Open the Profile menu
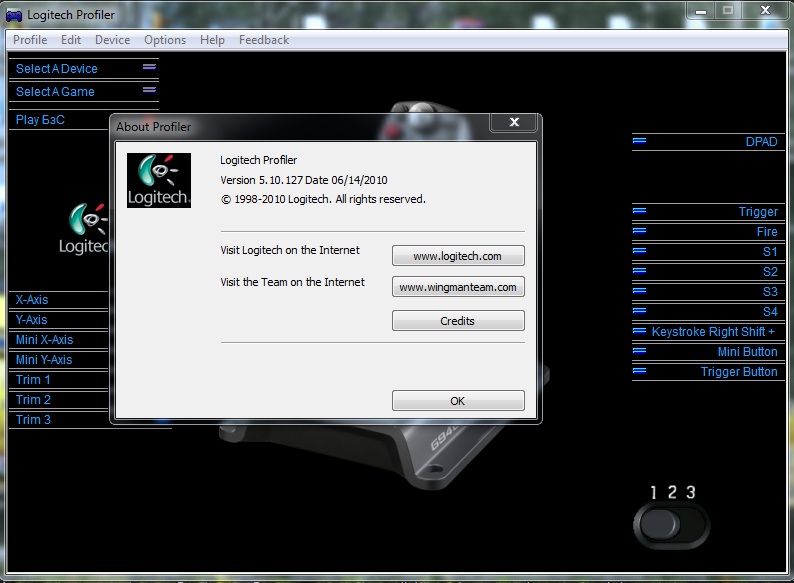Image resolution: width=794 pixels, height=583 pixels. click(x=30, y=40)
